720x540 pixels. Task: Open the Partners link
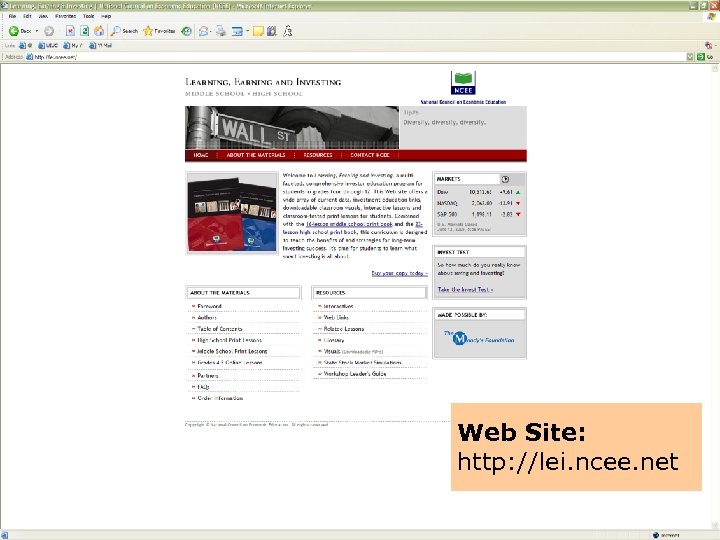pyautogui.click(x=208, y=376)
